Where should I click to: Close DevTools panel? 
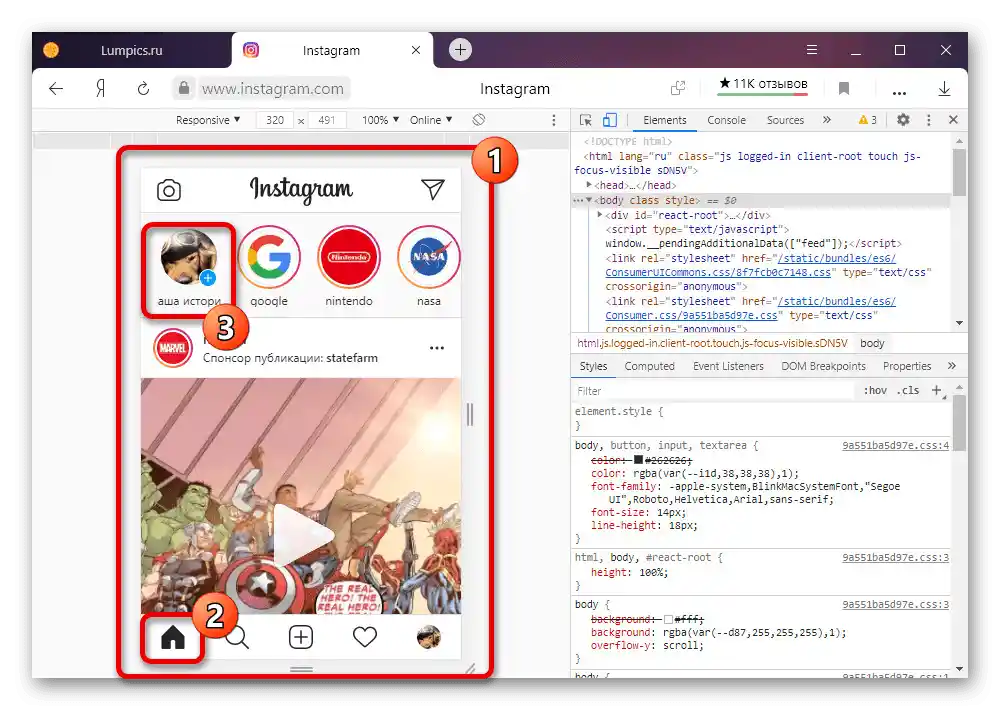[x=953, y=119]
